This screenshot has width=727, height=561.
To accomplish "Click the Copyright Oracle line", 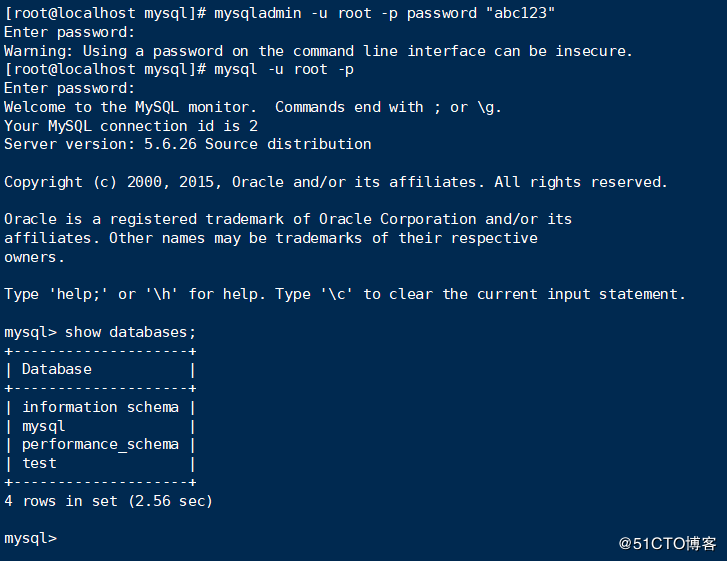I will point(336,182).
